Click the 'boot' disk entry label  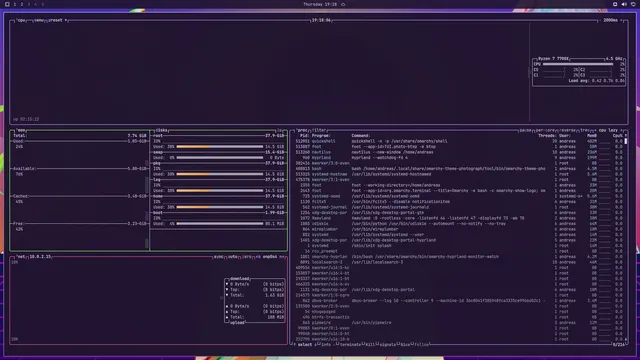158,213
